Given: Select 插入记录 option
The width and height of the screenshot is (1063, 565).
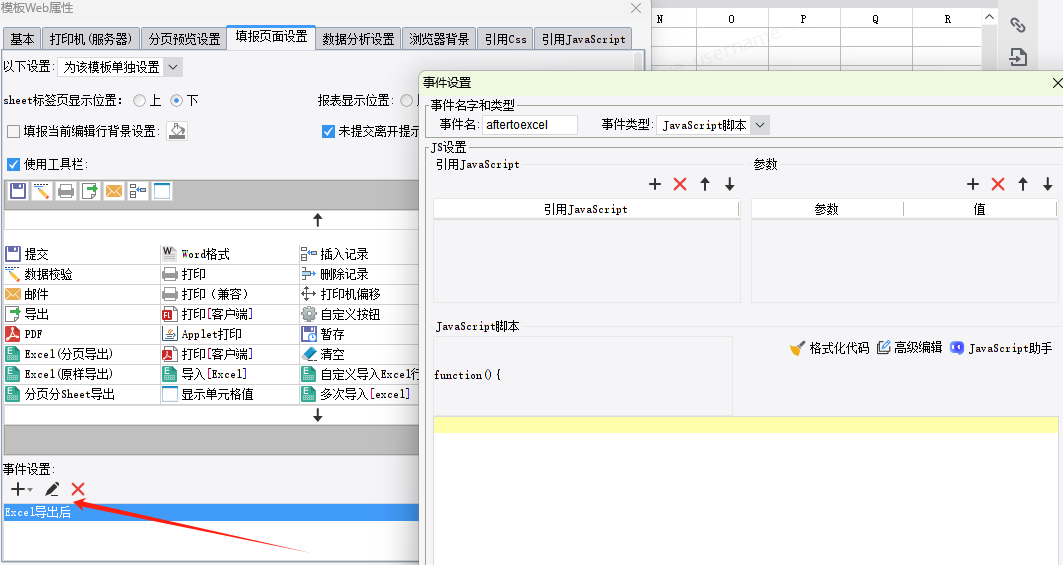Looking at the screenshot, I should coord(335,254).
